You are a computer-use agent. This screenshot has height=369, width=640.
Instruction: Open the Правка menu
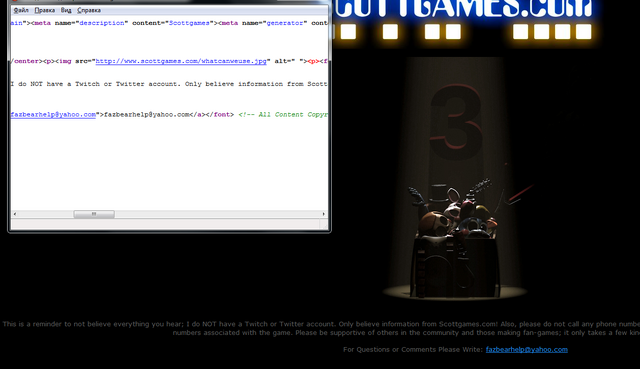44,10
